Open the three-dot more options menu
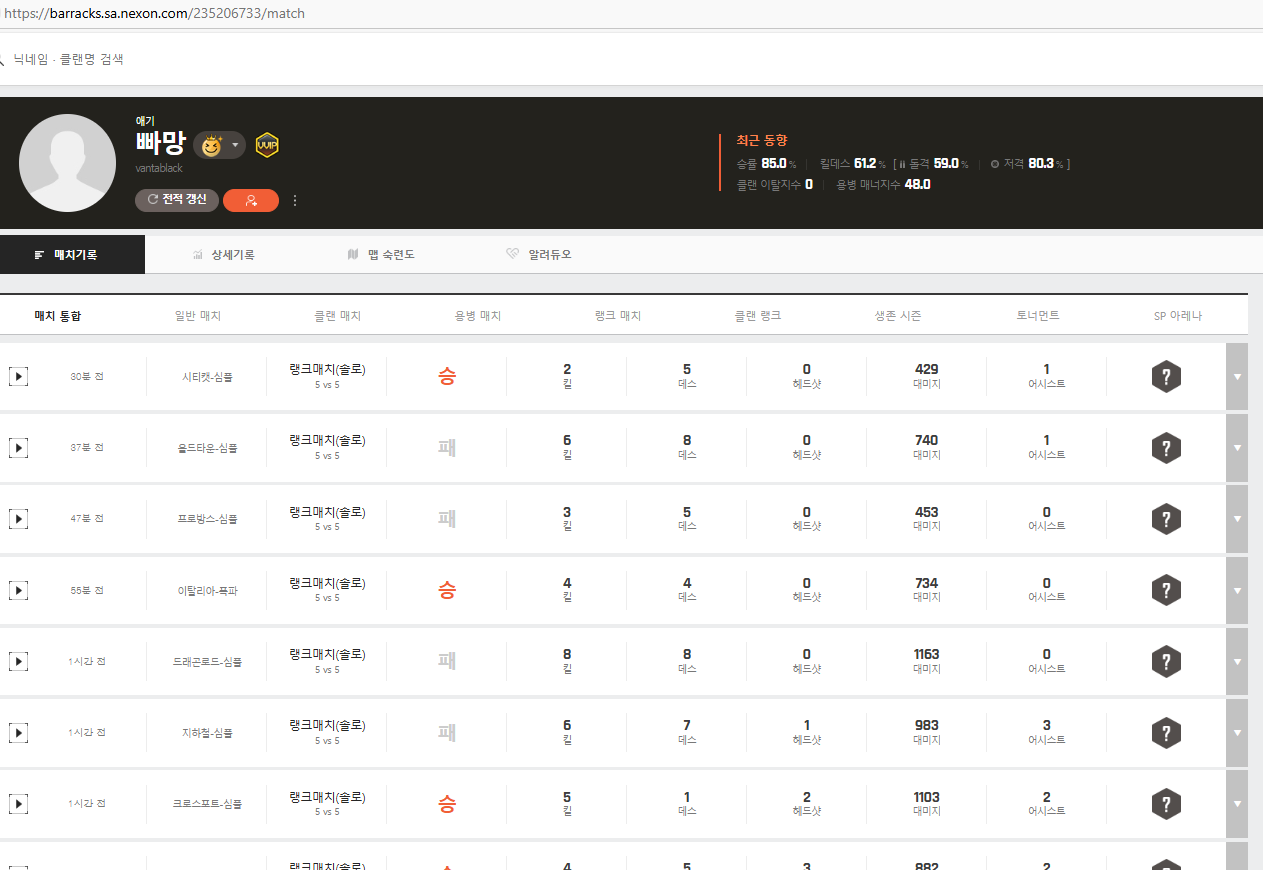1263x870 pixels. click(x=295, y=200)
